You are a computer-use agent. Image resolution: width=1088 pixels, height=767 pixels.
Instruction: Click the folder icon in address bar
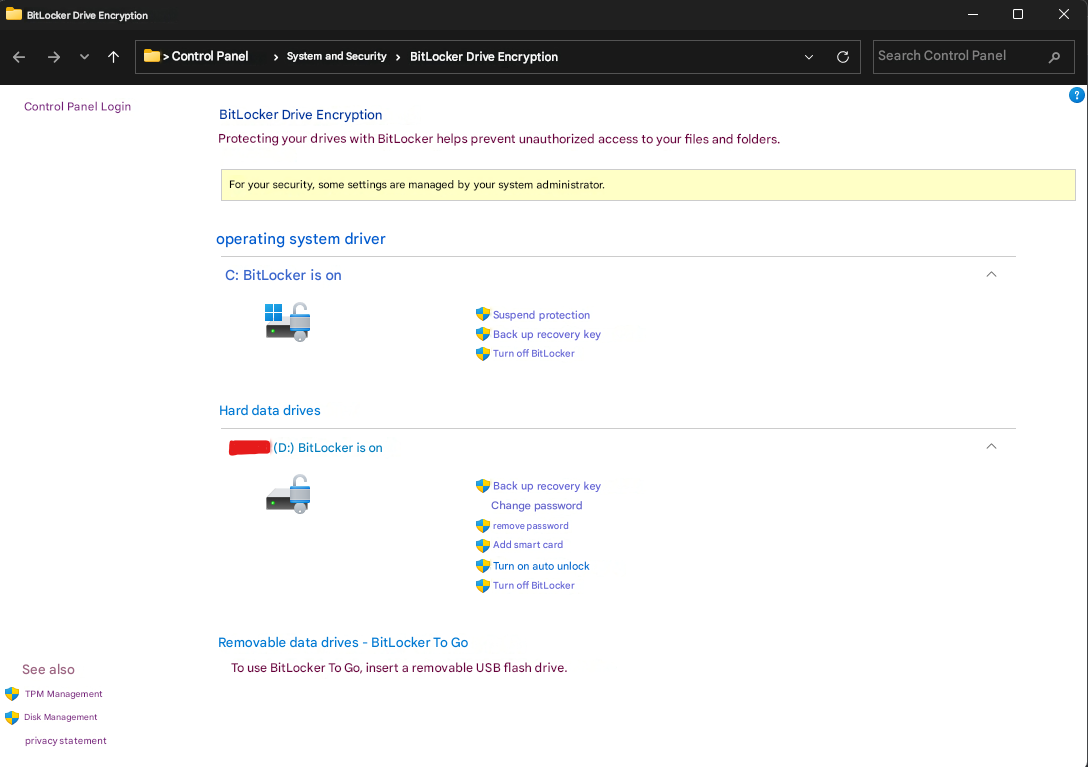click(x=152, y=56)
